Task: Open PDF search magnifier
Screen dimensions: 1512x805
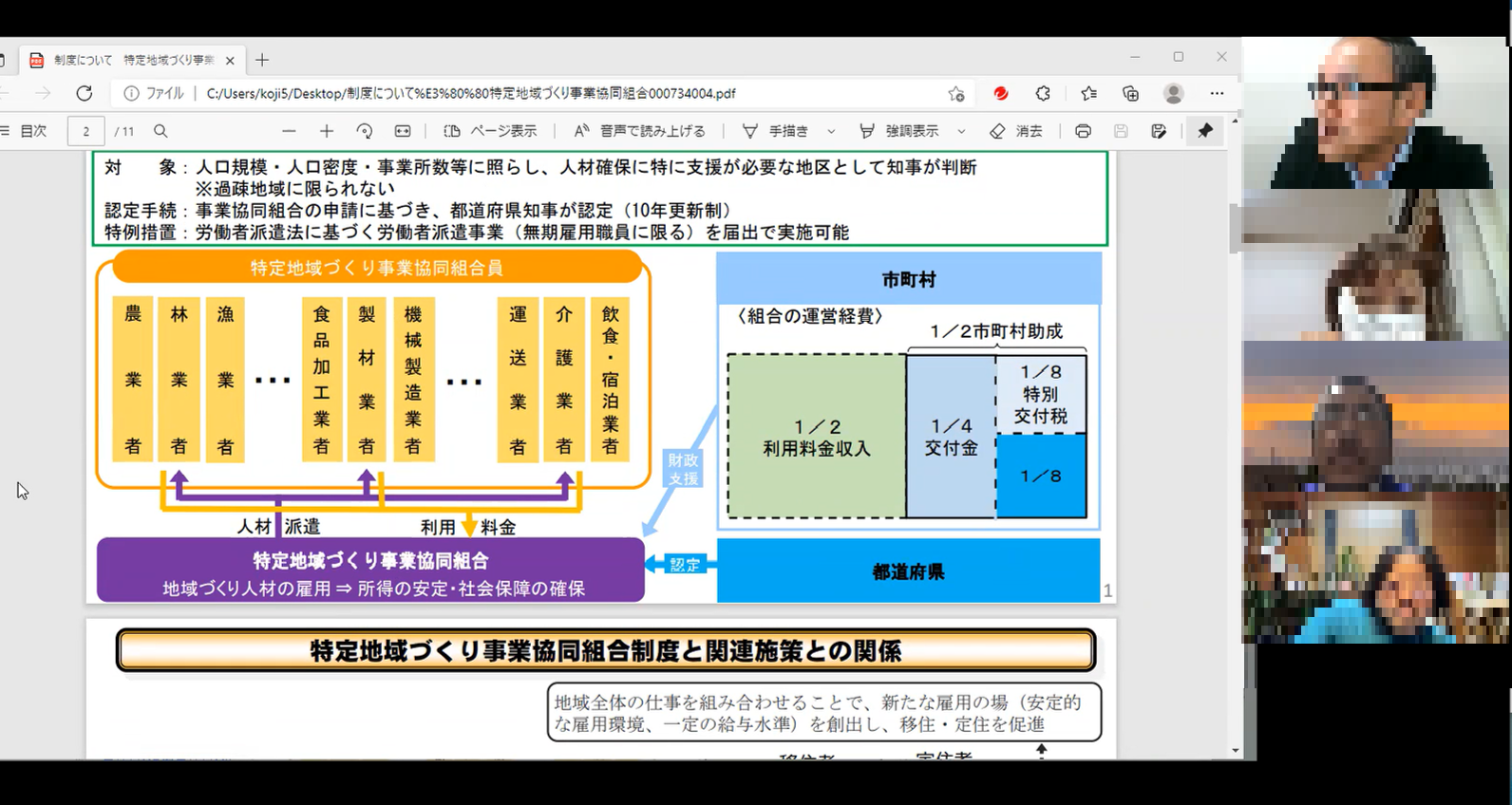Action: [x=161, y=131]
